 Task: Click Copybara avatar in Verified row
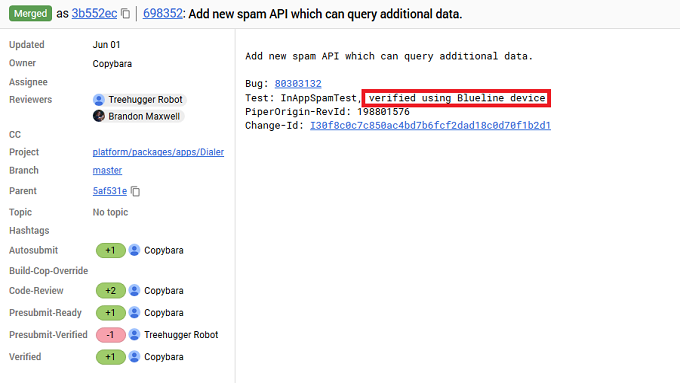[x=134, y=357]
